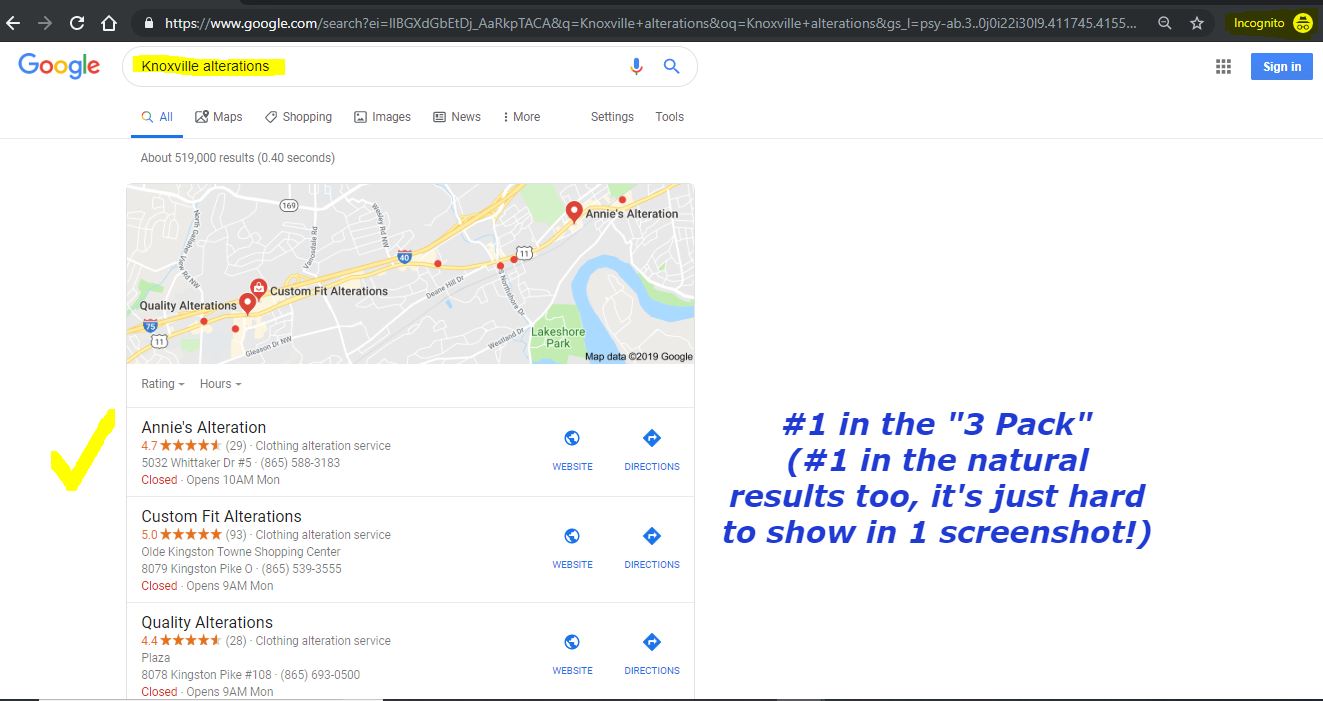Click Quality Alterations map pin

coord(247,305)
